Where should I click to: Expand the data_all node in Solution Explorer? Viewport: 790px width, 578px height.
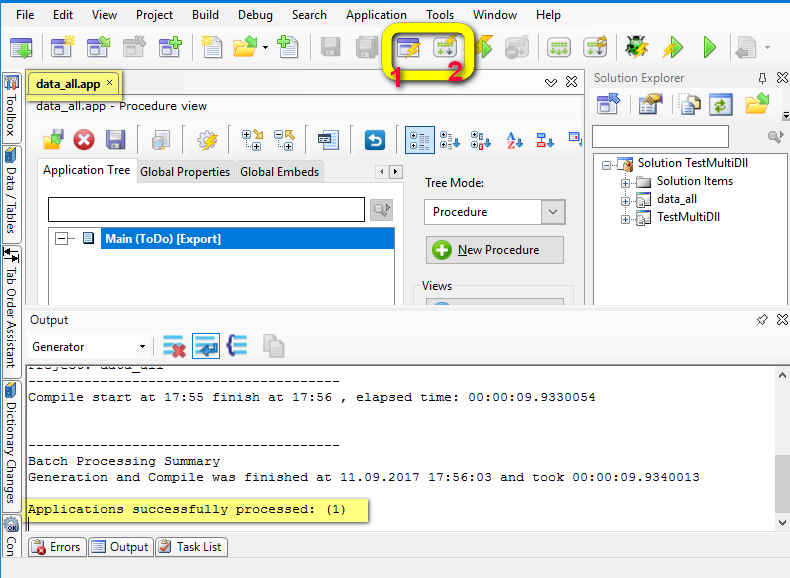point(626,199)
